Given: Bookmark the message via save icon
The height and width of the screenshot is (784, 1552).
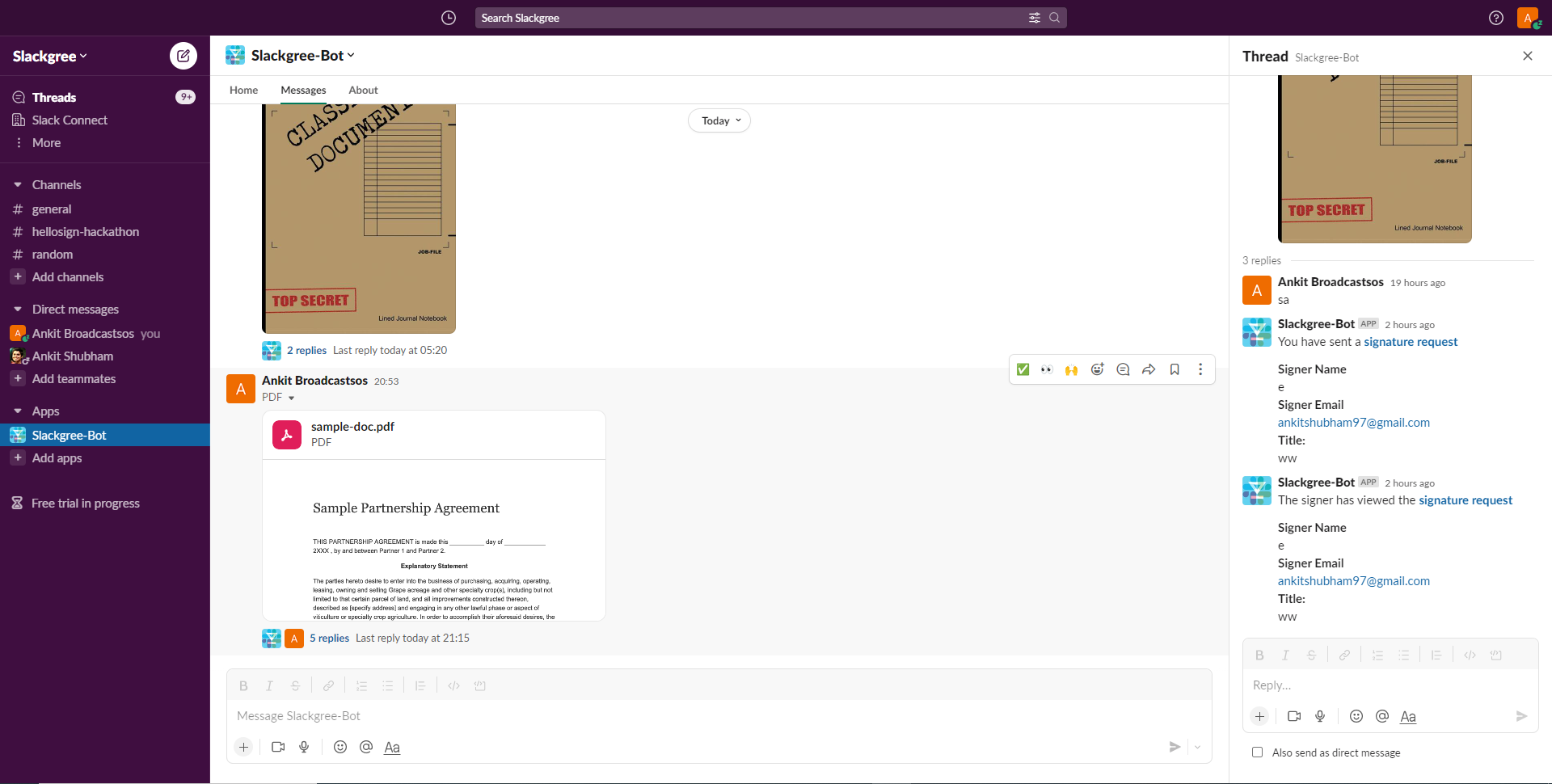Looking at the screenshot, I should pos(1175,369).
